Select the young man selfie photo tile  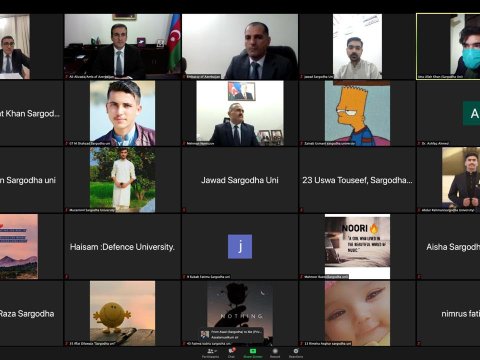click(x=122, y=113)
